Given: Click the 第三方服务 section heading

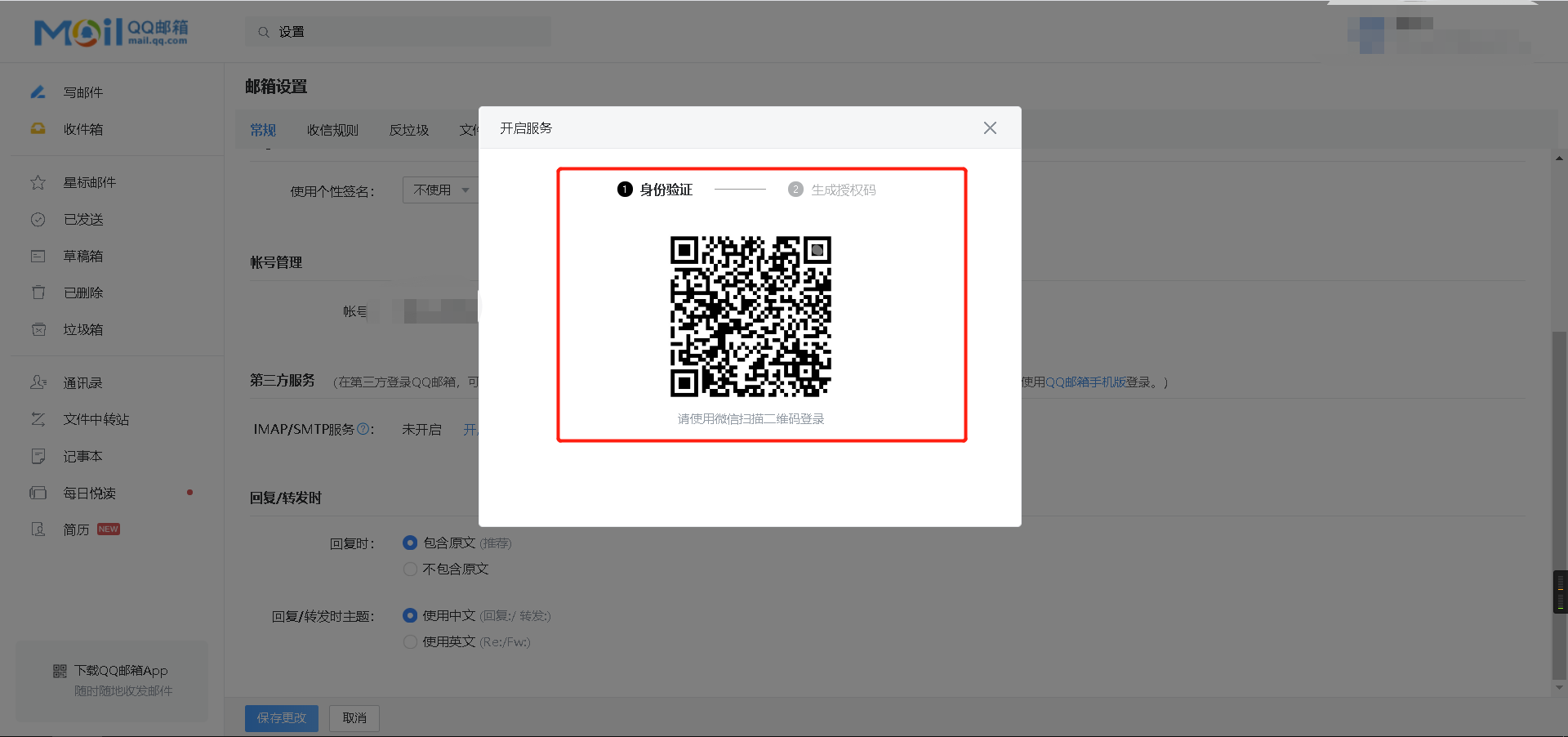Looking at the screenshot, I should point(283,380).
